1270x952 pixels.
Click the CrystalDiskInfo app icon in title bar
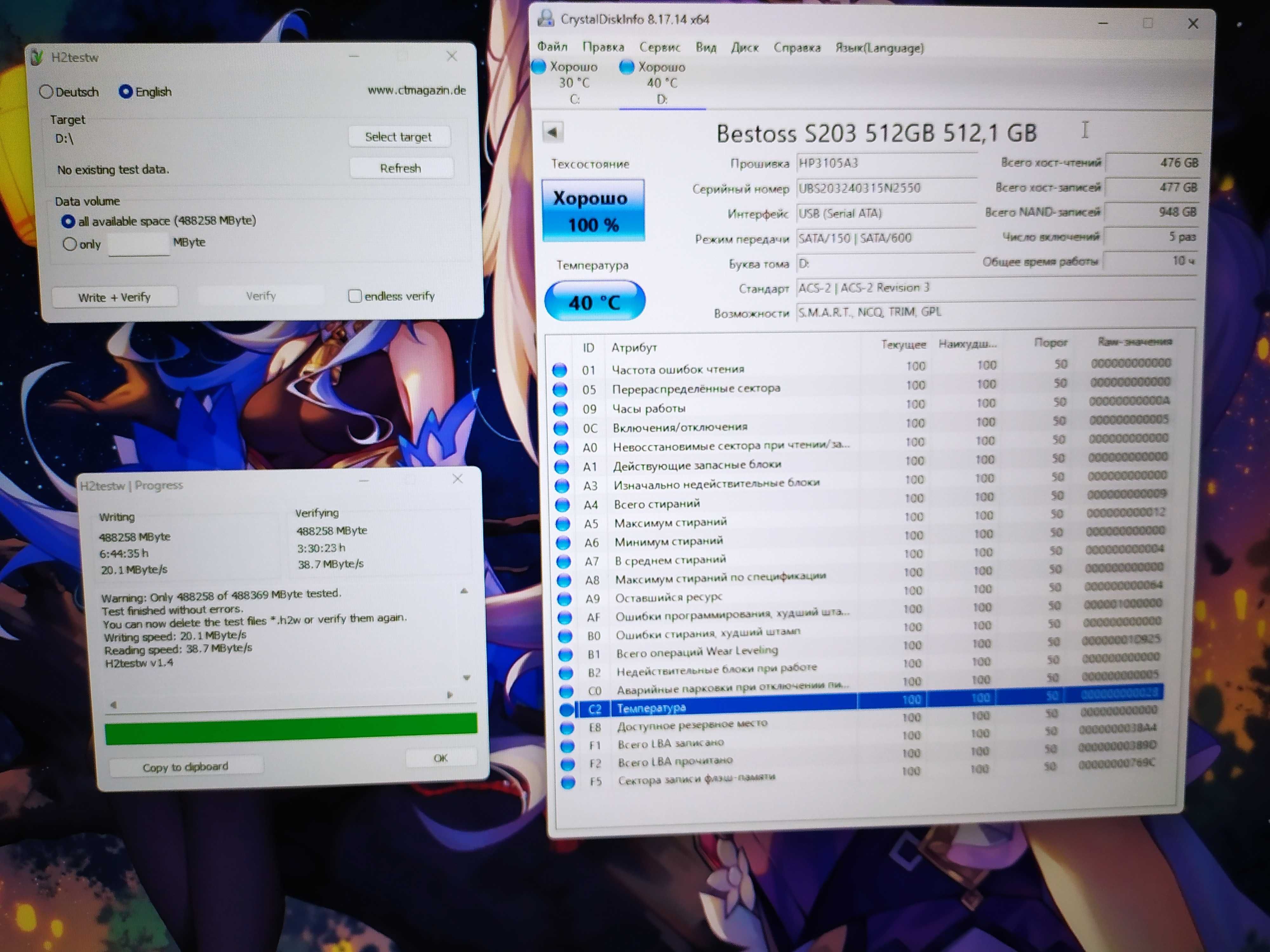point(545,19)
